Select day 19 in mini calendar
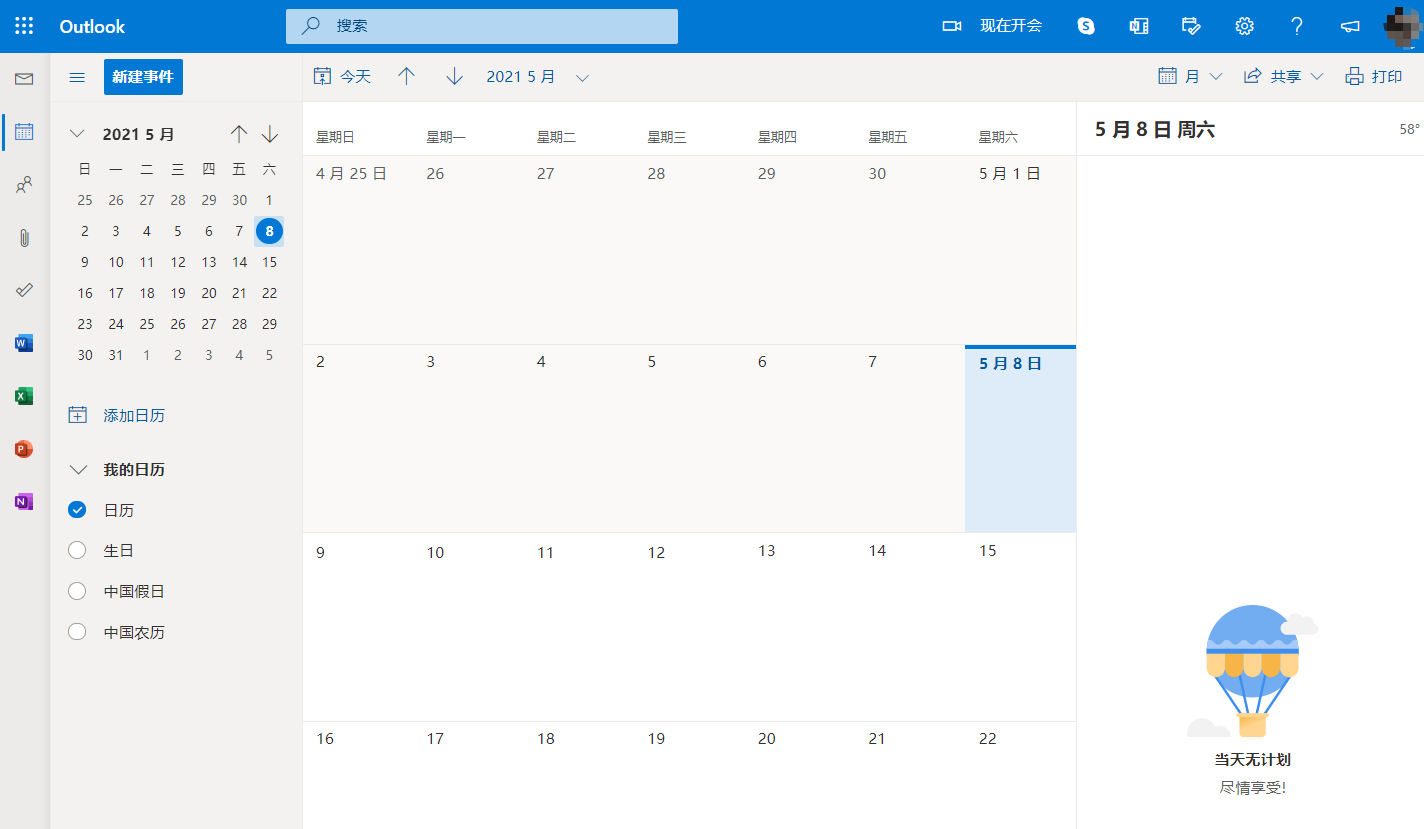The image size is (1424, 829). [x=178, y=293]
